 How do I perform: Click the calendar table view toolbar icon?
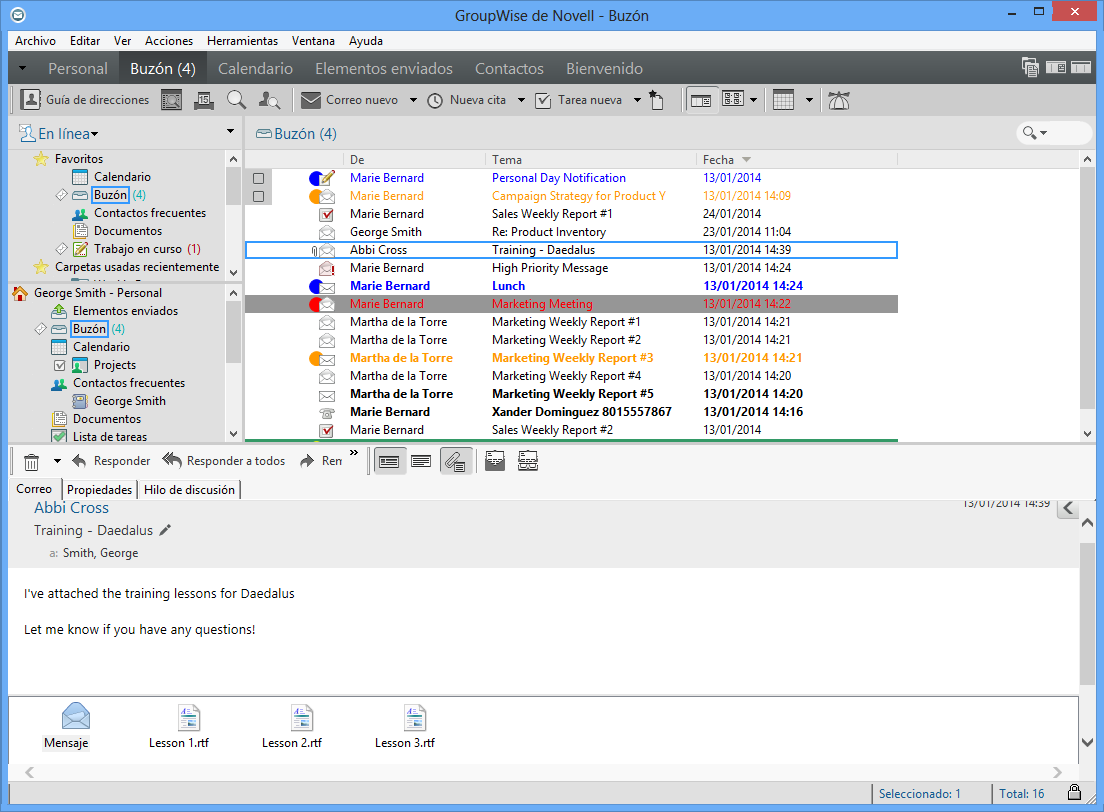pos(783,100)
